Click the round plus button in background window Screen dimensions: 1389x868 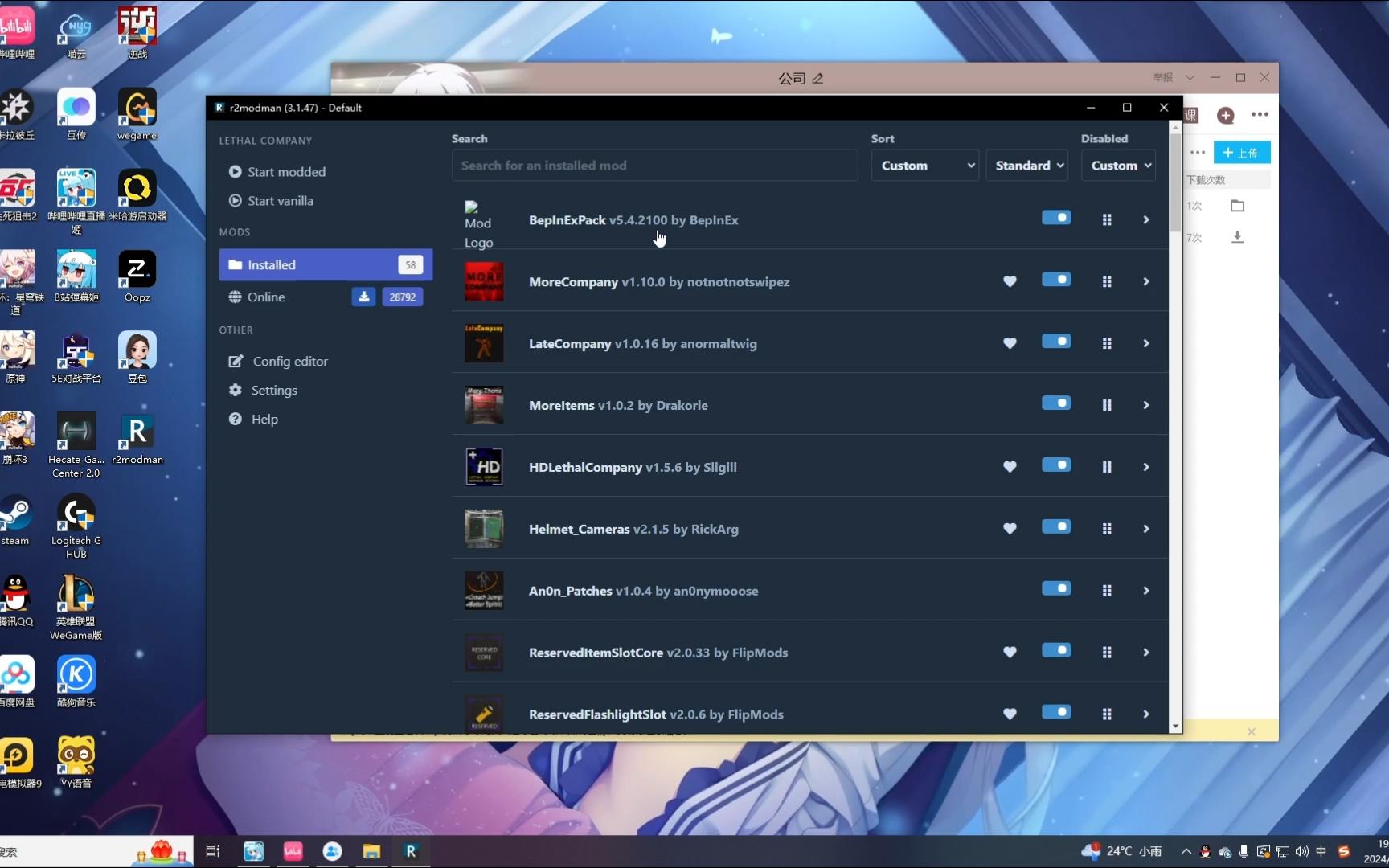(x=1225, y=115)
